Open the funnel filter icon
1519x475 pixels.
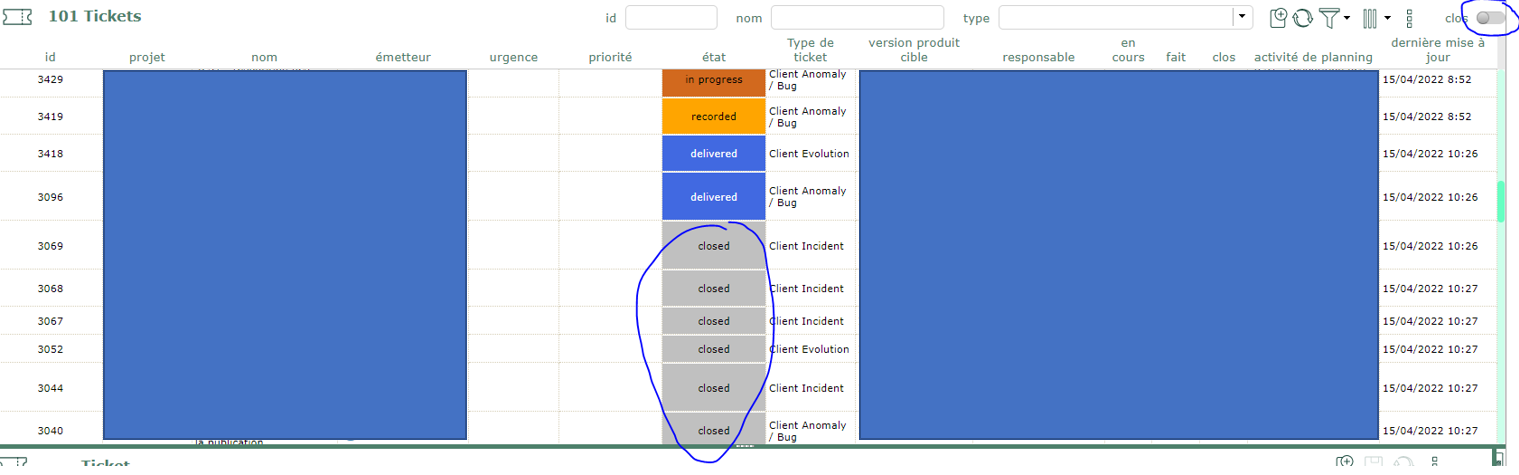coord(1329,17)
